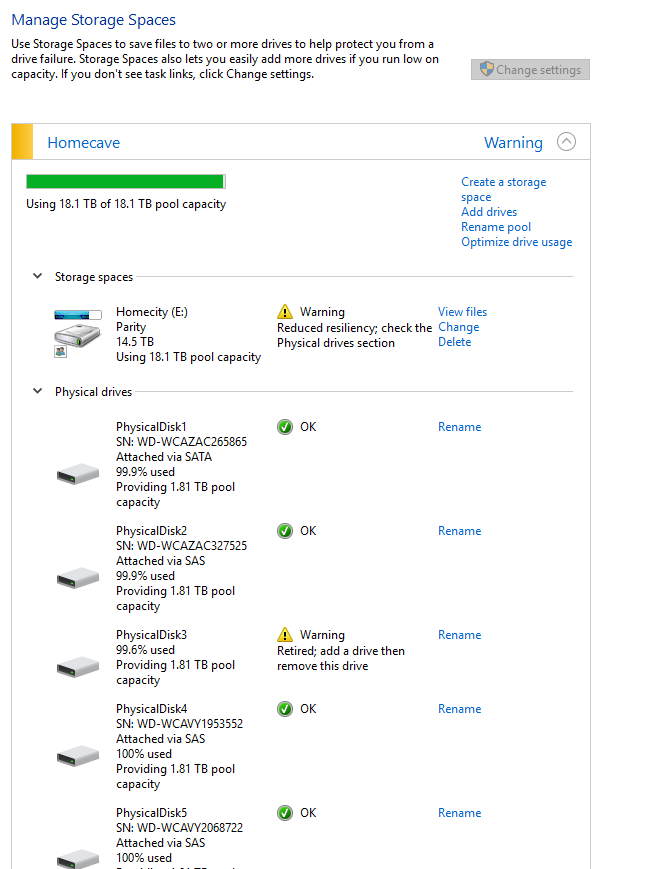Click the PhysicalDisk1 drive icon

click(77, 472)
